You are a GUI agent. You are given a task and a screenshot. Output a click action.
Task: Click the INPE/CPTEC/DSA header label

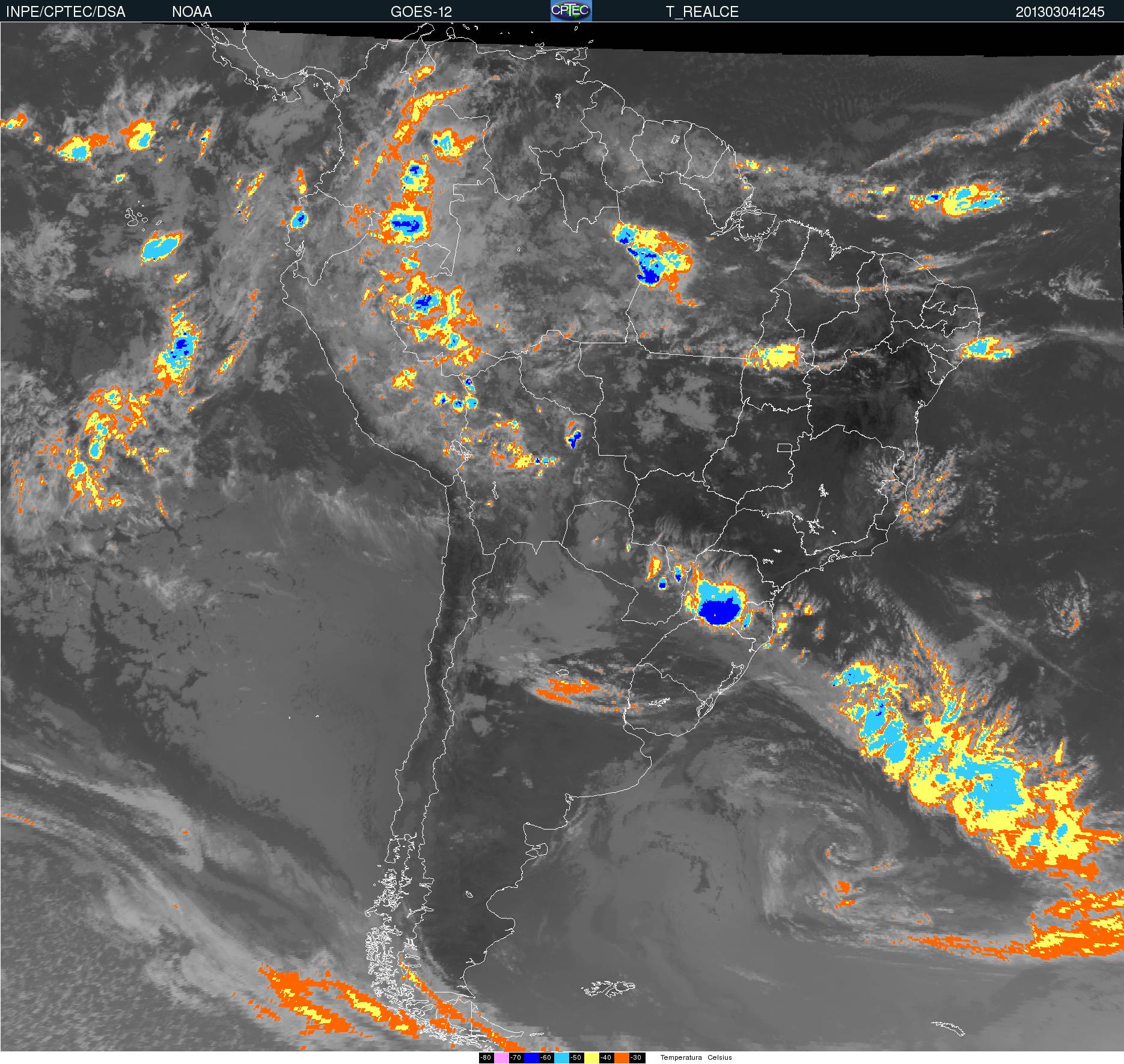tap(66, 12)
